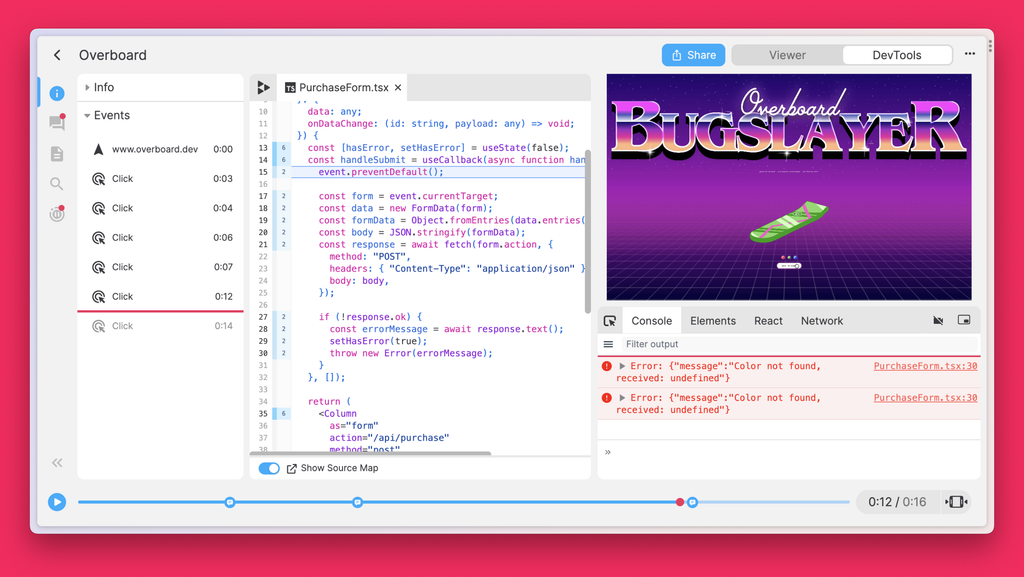Click the red marker on the timeline
The height and width of the screenshot is (577, 1024).
click(x=681, y=503)
